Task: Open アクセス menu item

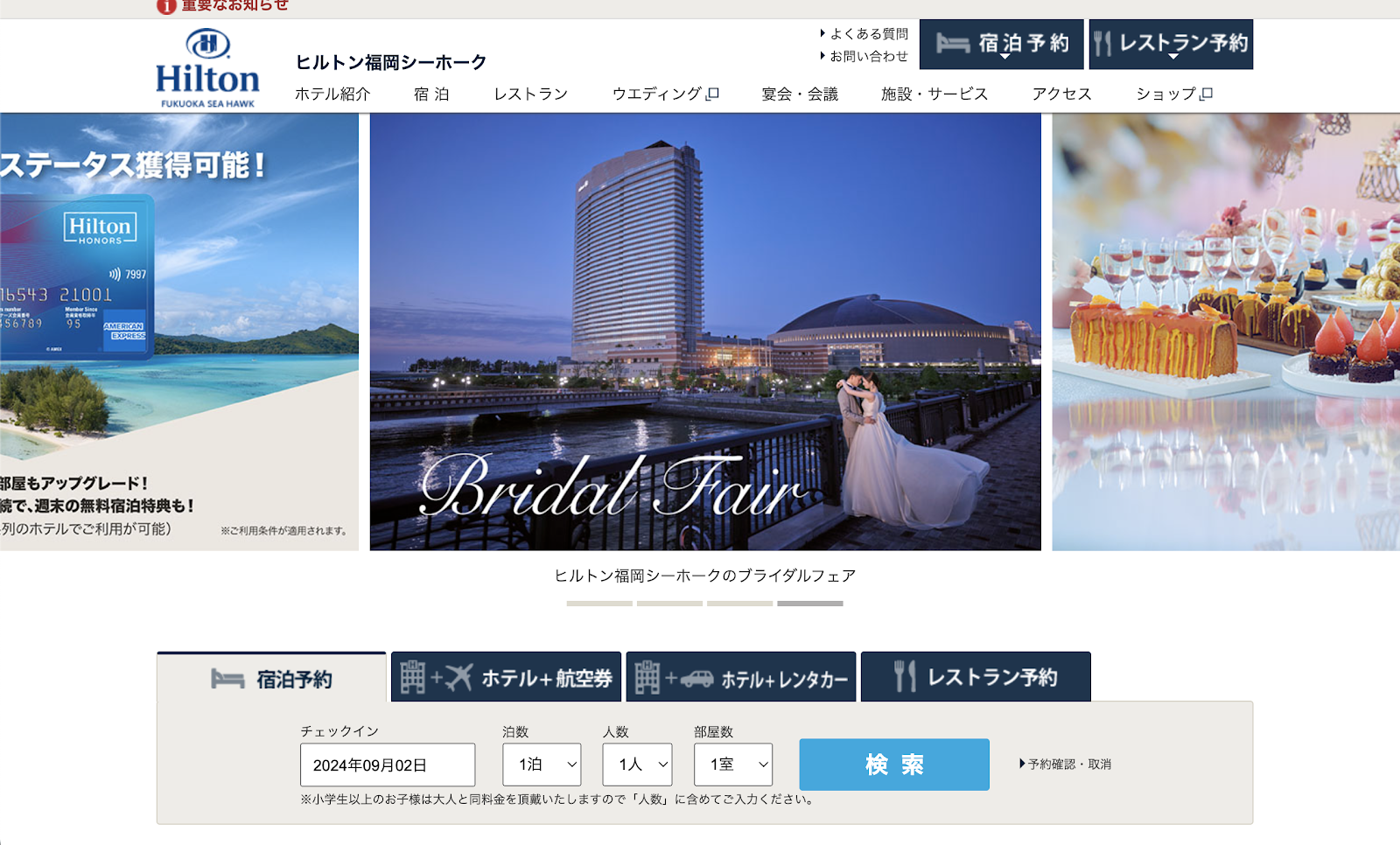Action: tap(1061, 94)
